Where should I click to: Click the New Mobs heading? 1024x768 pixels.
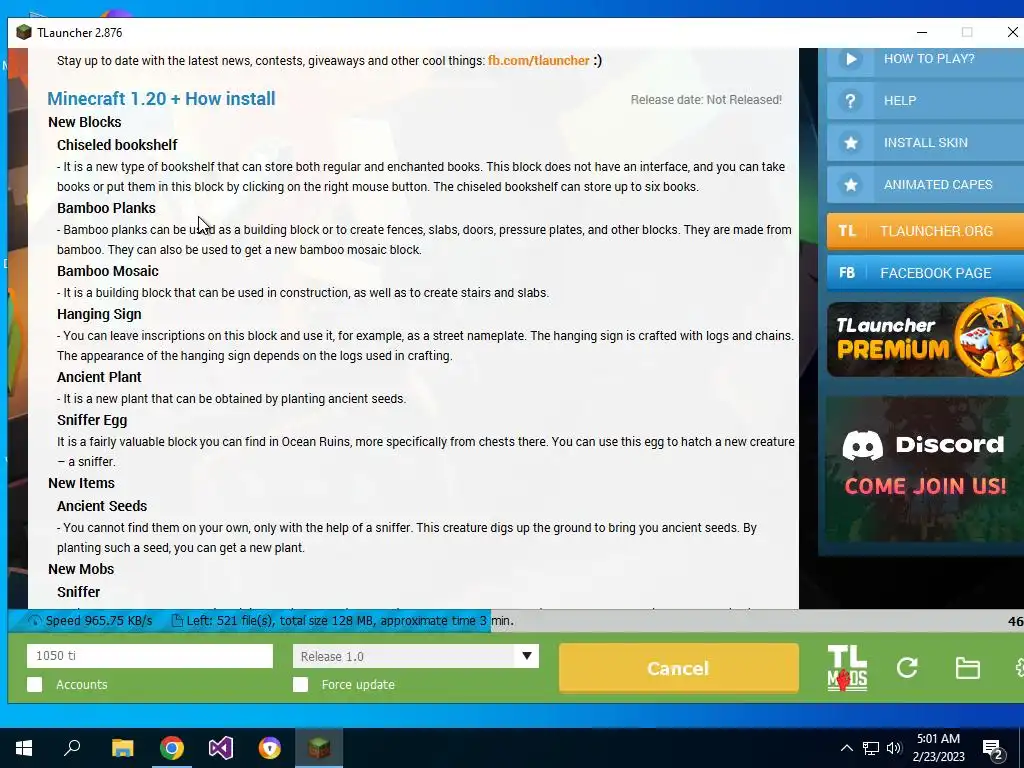coord(81,569)
